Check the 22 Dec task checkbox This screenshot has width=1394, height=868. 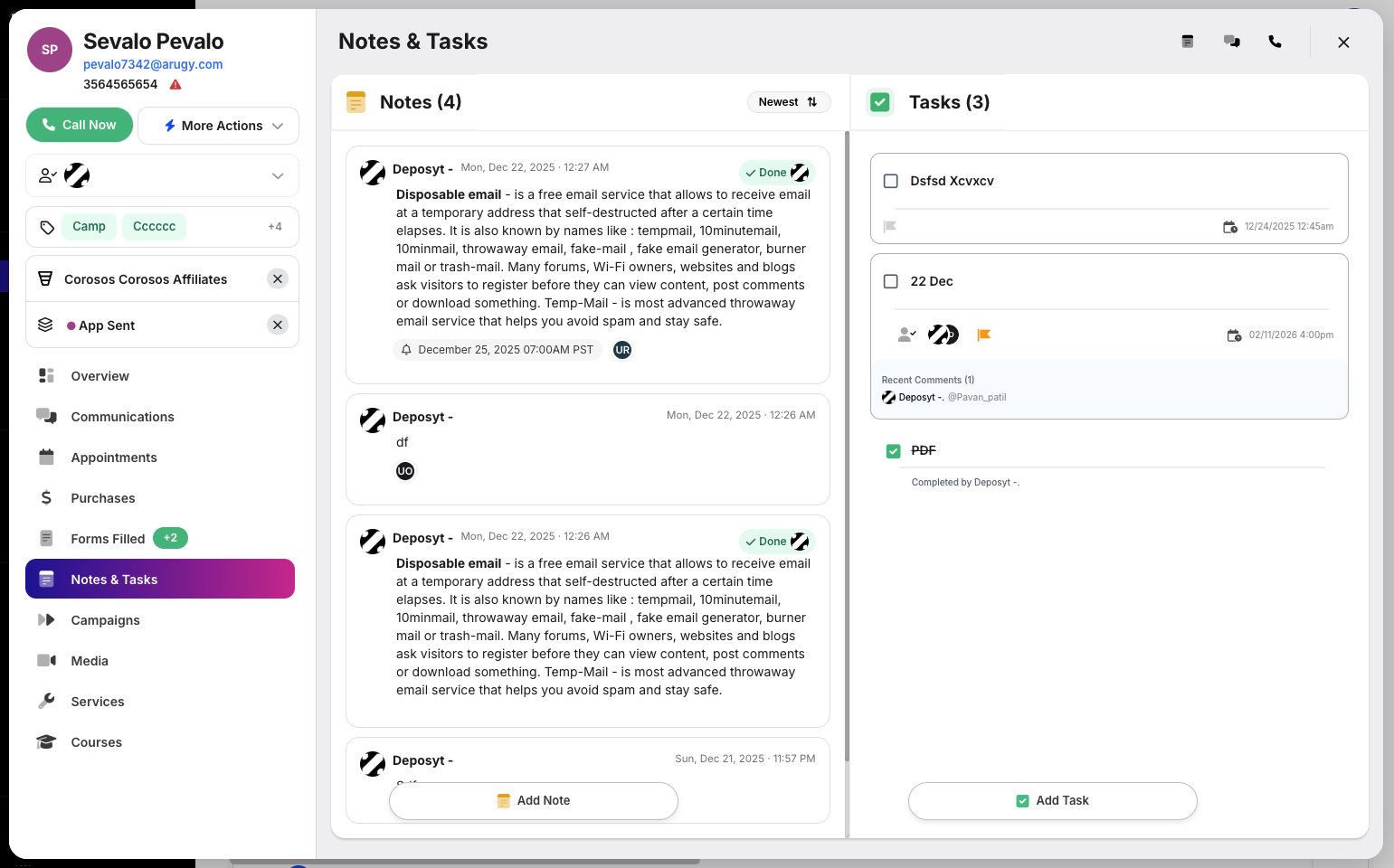click(x=891, y=281)
